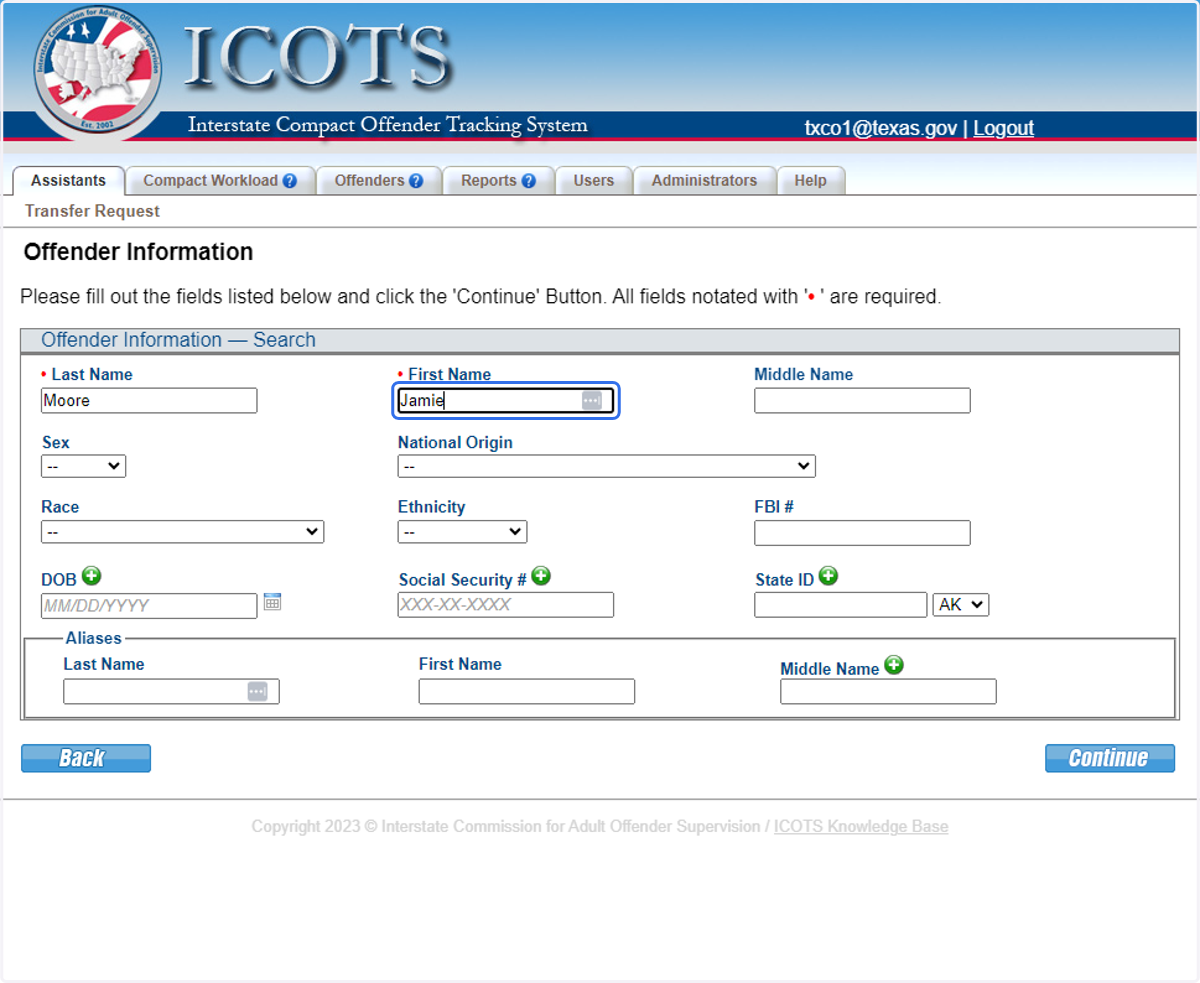
Task: Click the Continue button
Action: click(1110, 758)
